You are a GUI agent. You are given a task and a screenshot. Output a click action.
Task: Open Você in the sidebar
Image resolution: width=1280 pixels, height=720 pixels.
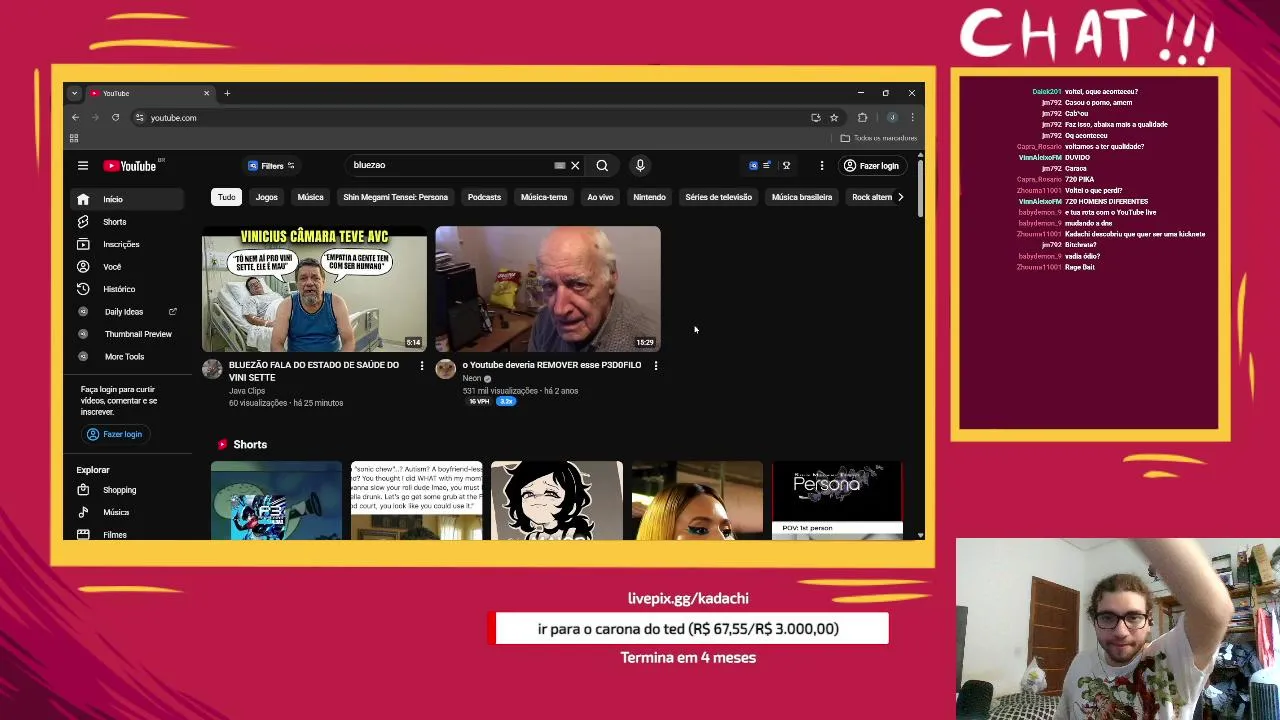127,267
